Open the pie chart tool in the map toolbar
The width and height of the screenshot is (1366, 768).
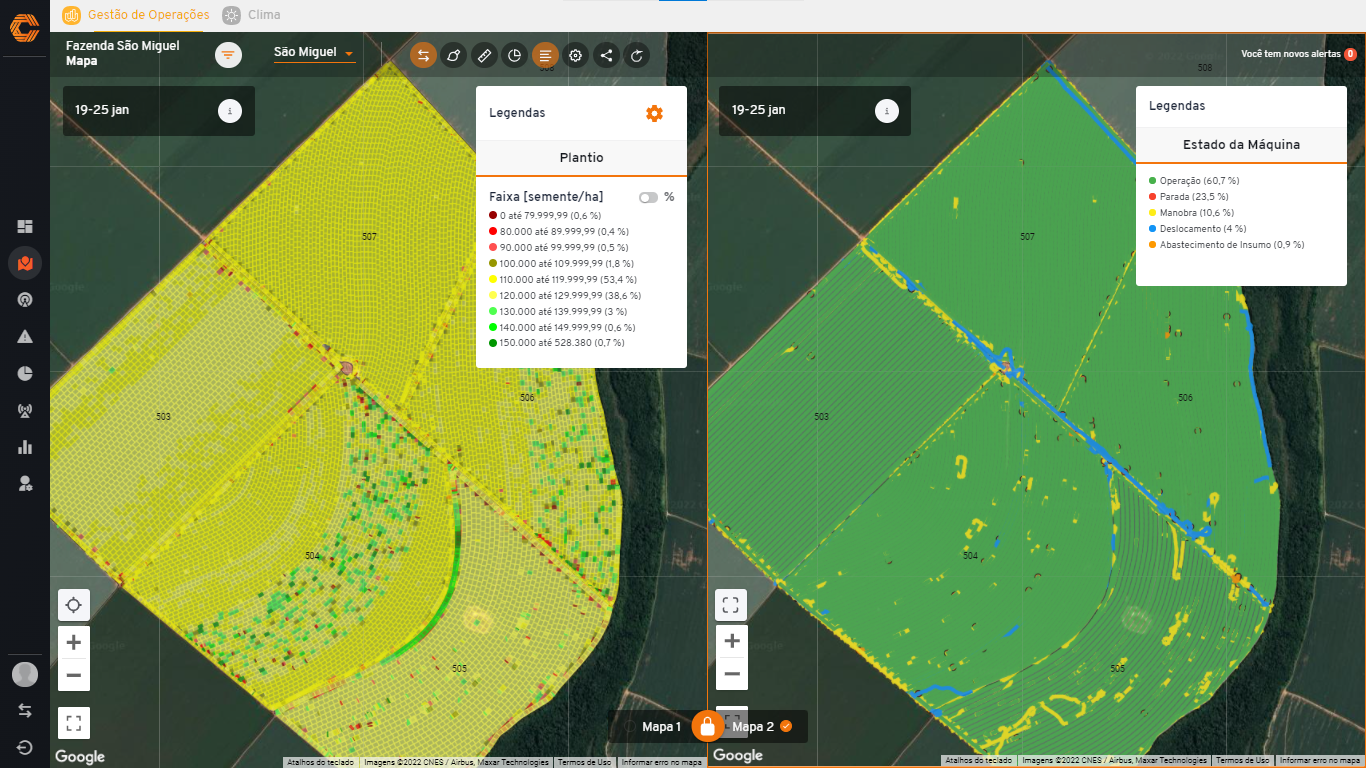[515, 56]
